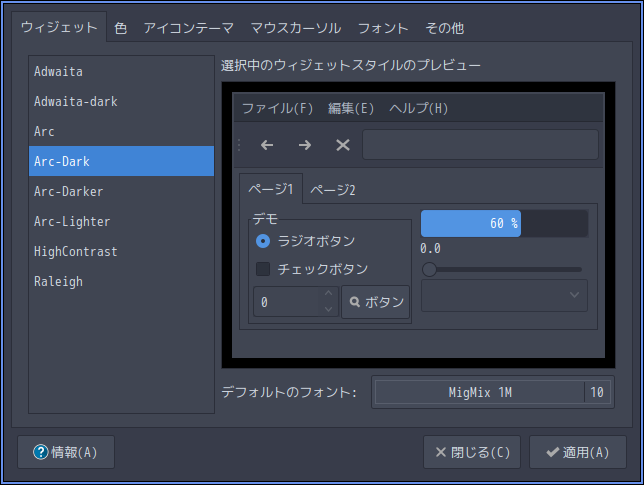Select the Arc-Lighter theme
Screen dimensions: 644x485
click(122, 221)
